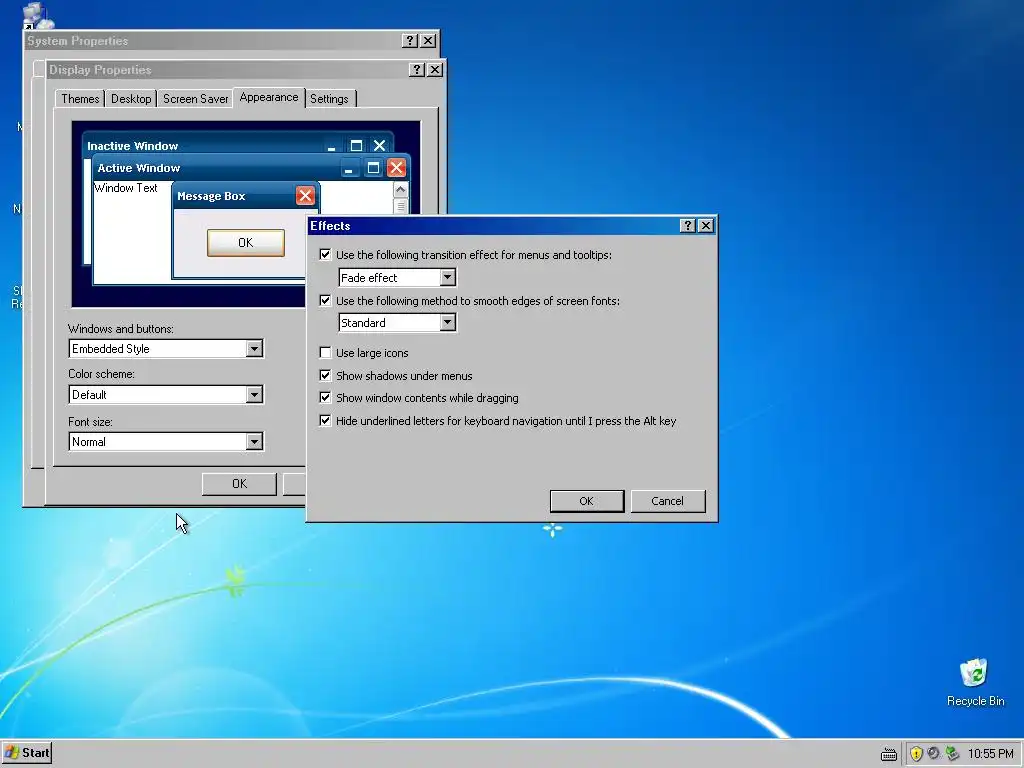Click minimize icon on preview Active Window
This screenshot has height=768, width=1024.
pos(349,168)
